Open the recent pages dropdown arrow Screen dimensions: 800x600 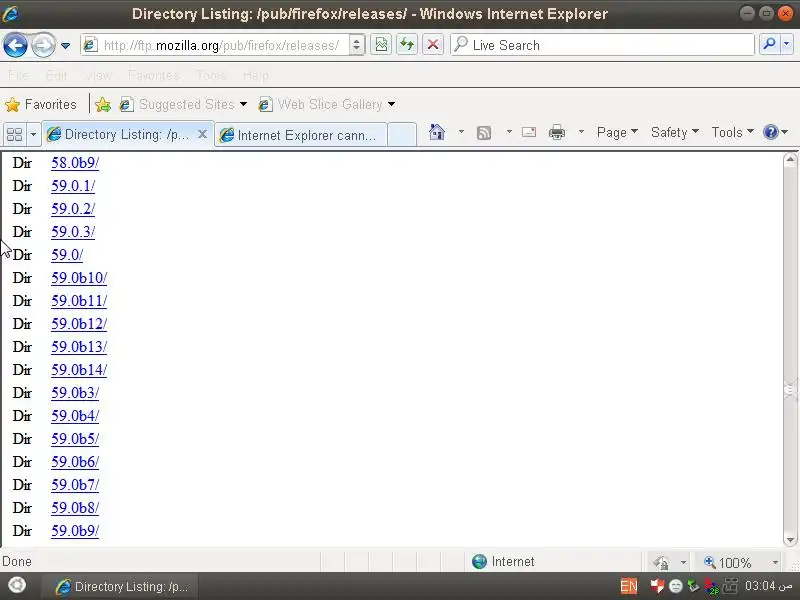pyautogui.click(x=65, y=45)
